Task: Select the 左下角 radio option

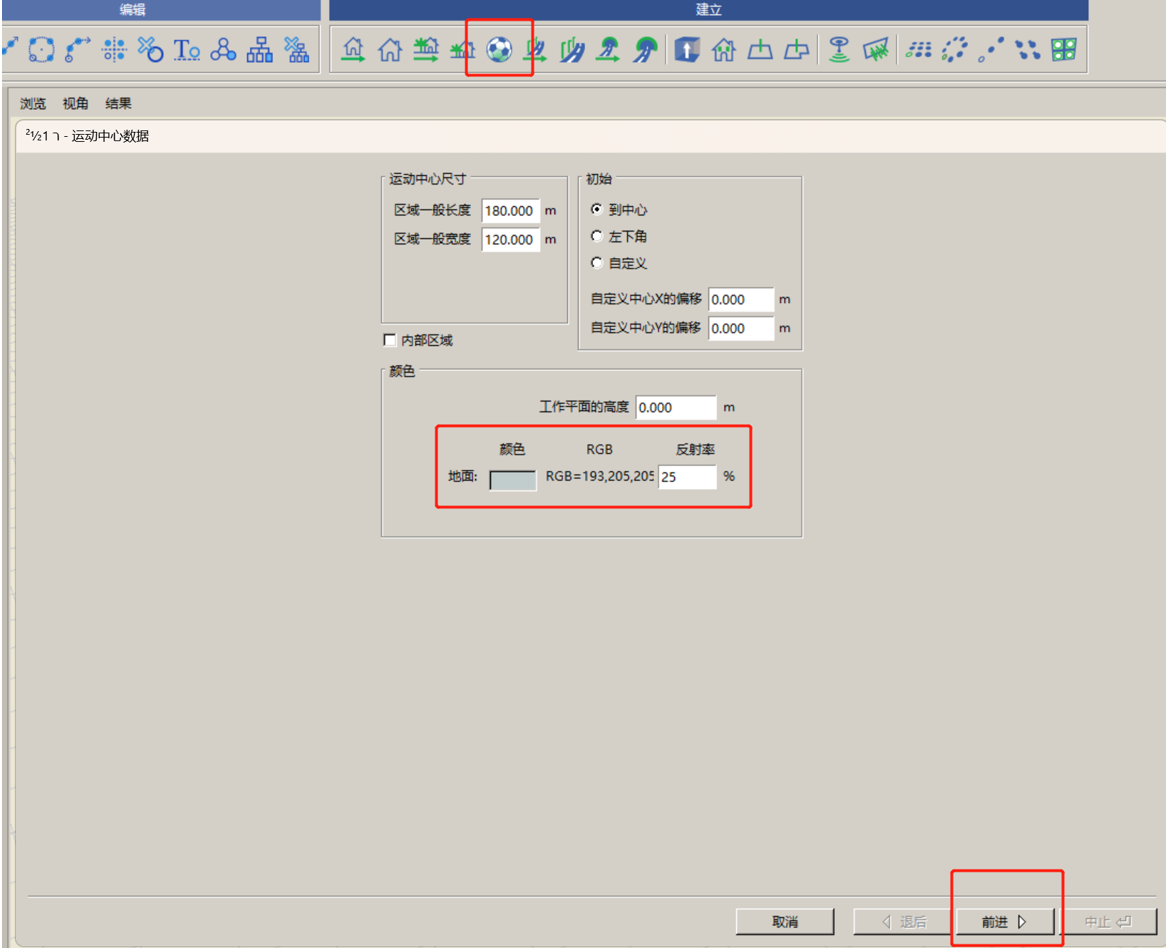Action: (597, 236)
